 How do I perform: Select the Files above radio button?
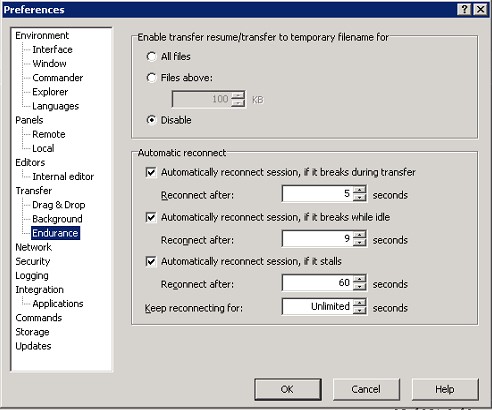(151, 78)
